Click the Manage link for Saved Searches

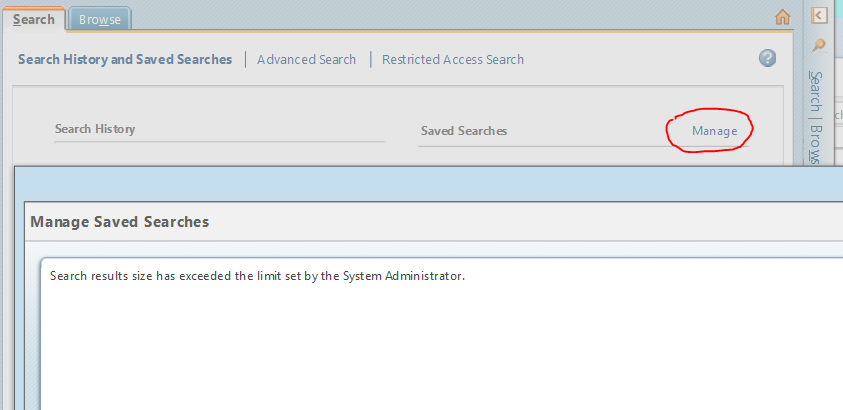pyautogui.click(x=714, y=131)
